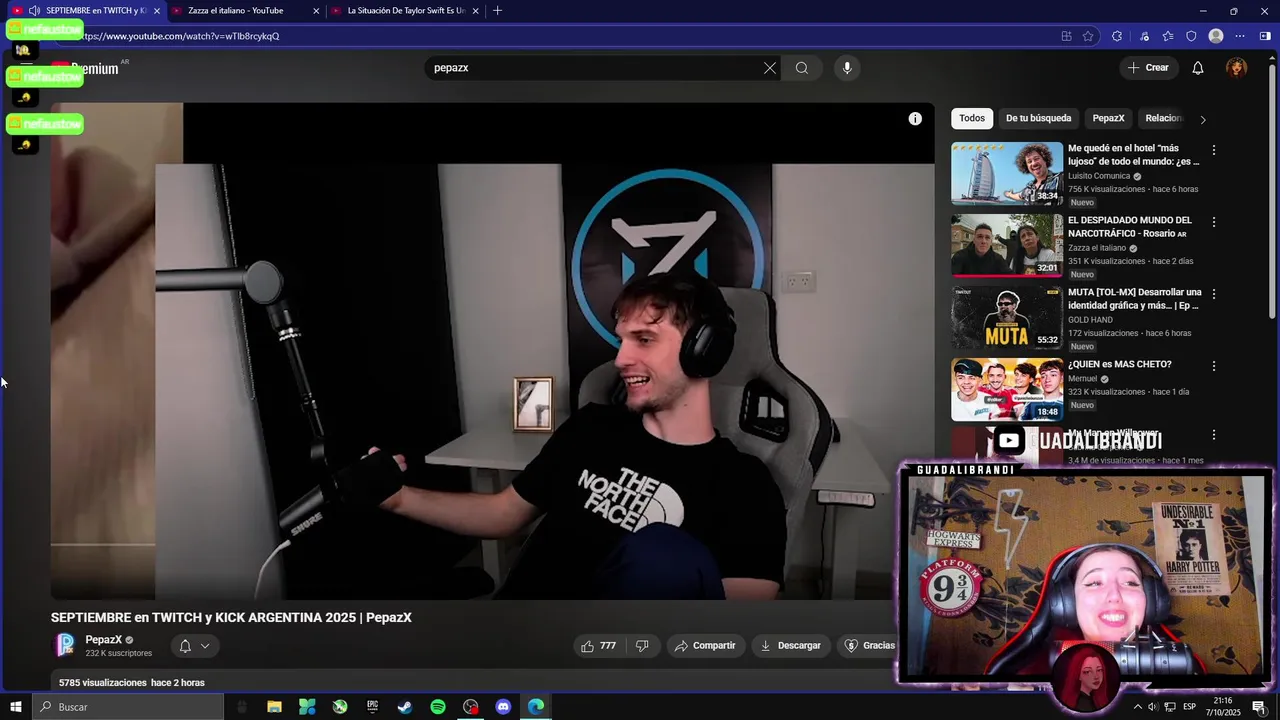This screenshot has width=1280, height=720.
Task: Show hidden system tray icons
Action: [x=1137, y=707]
